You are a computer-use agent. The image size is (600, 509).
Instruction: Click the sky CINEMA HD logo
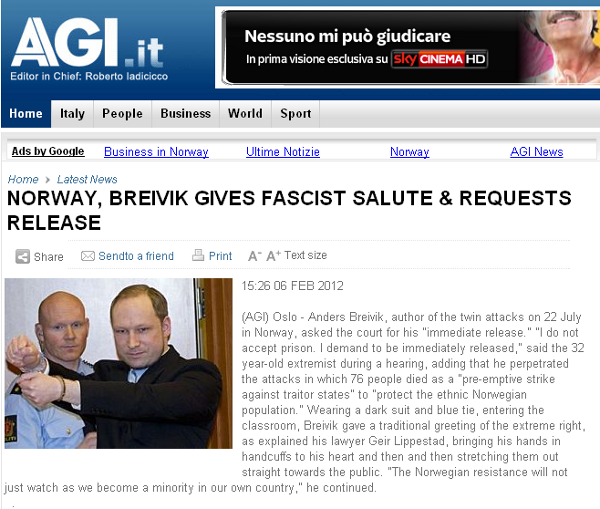pyautogui.click(x=439, y=59)
